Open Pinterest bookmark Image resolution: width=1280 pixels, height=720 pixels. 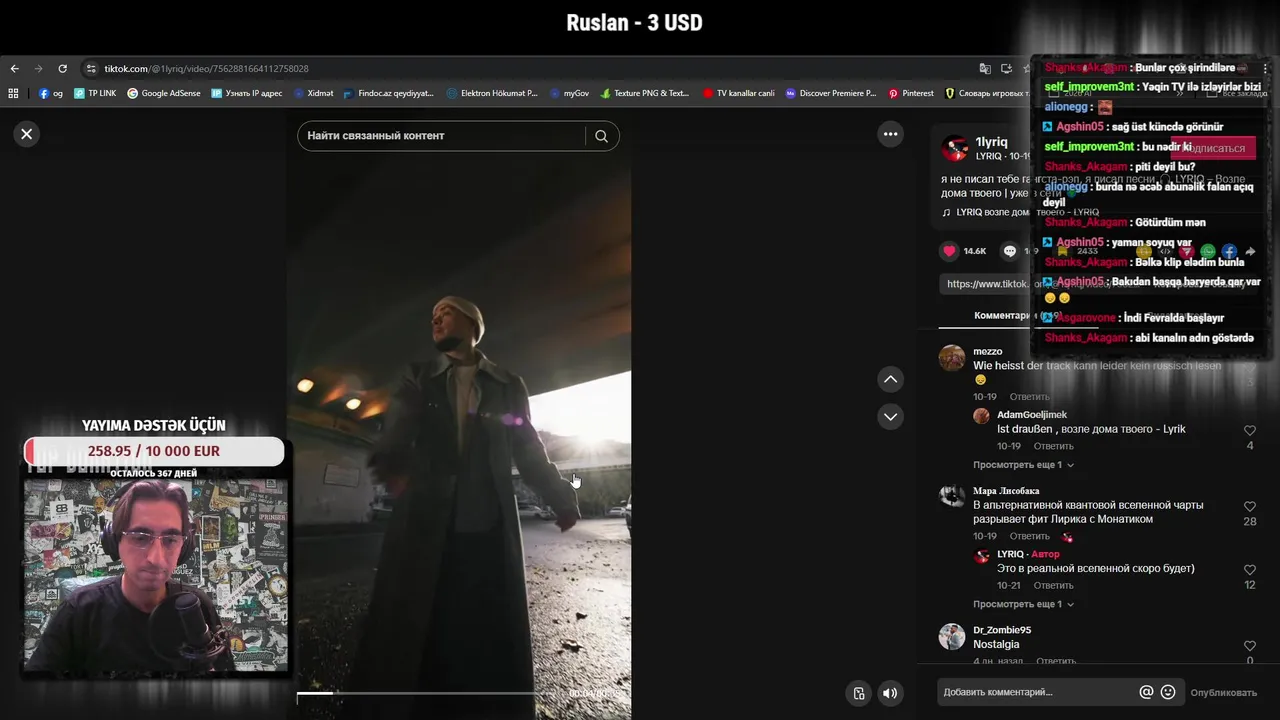pyautogui.click(x=910, y=93)
